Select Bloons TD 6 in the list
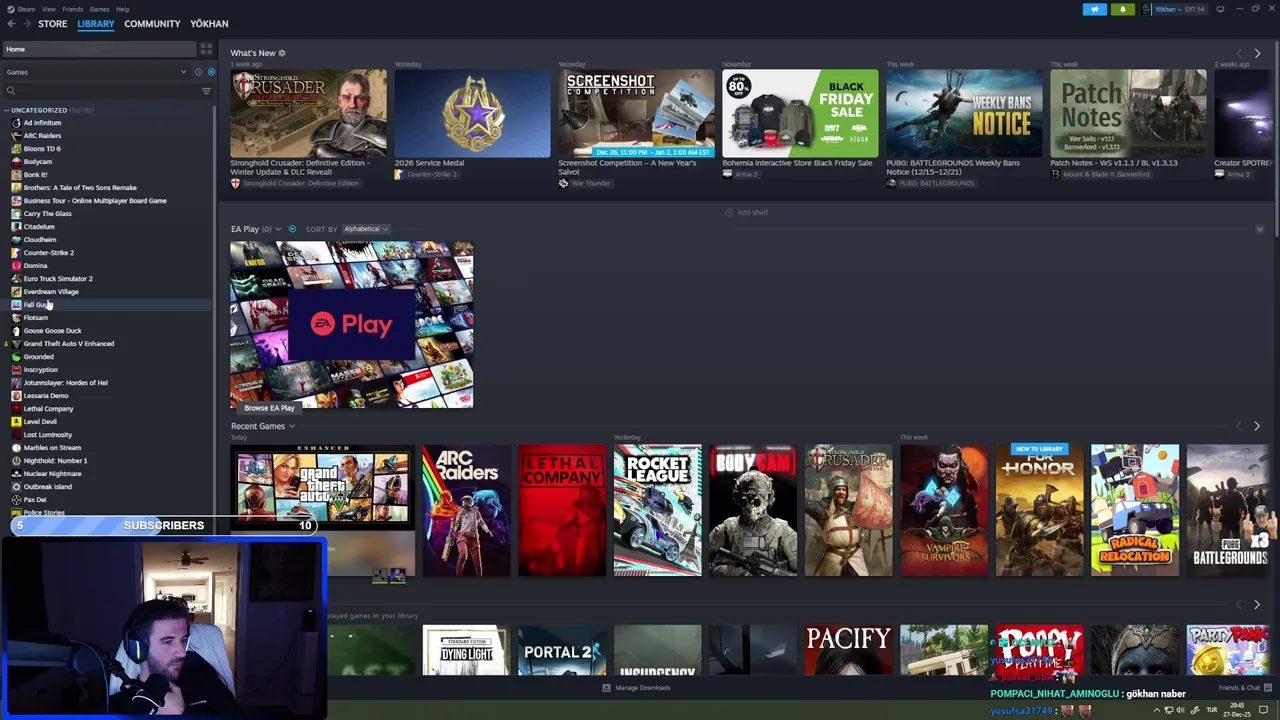 [42, 149]
